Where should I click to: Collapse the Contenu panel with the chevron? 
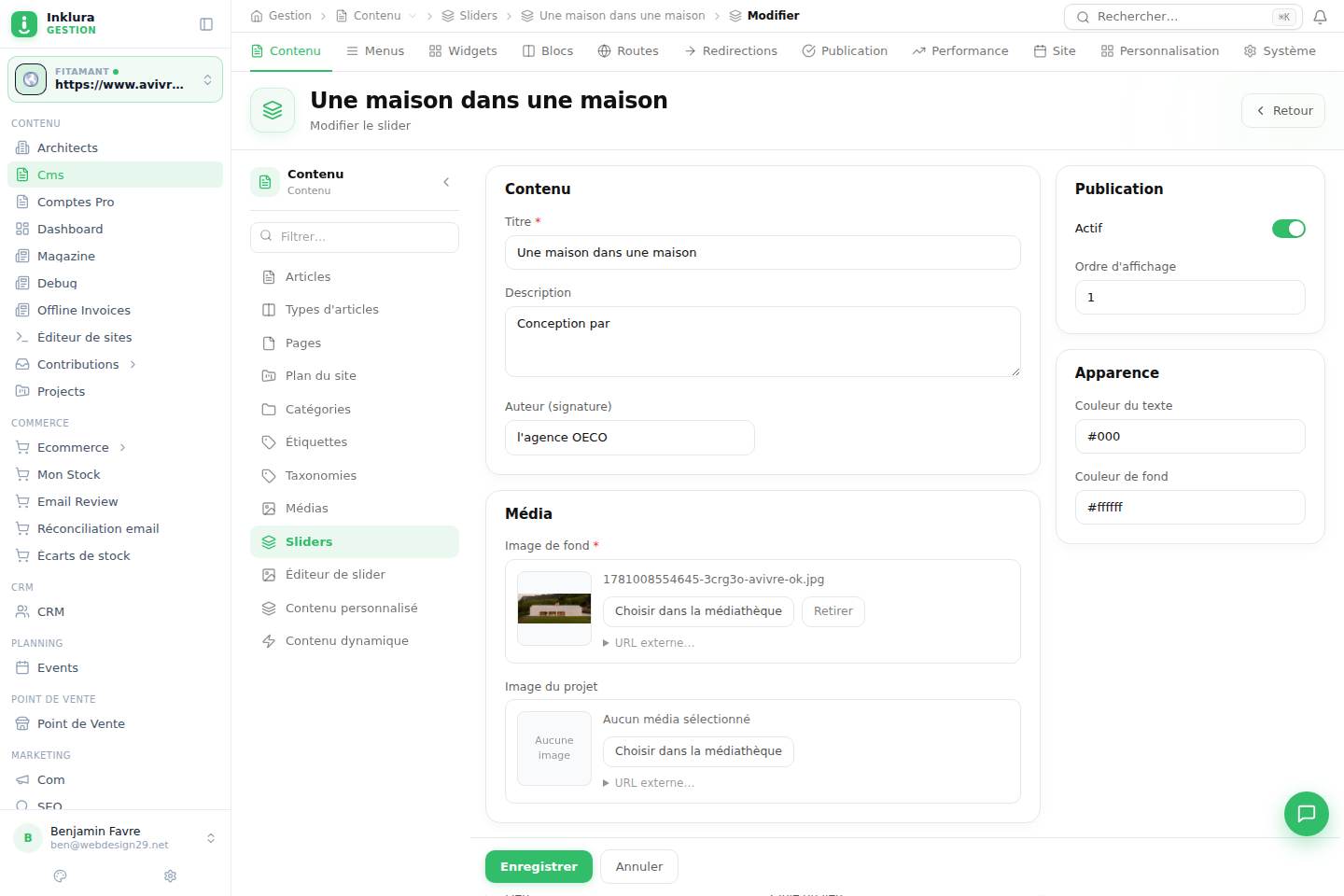pos(446,182)
